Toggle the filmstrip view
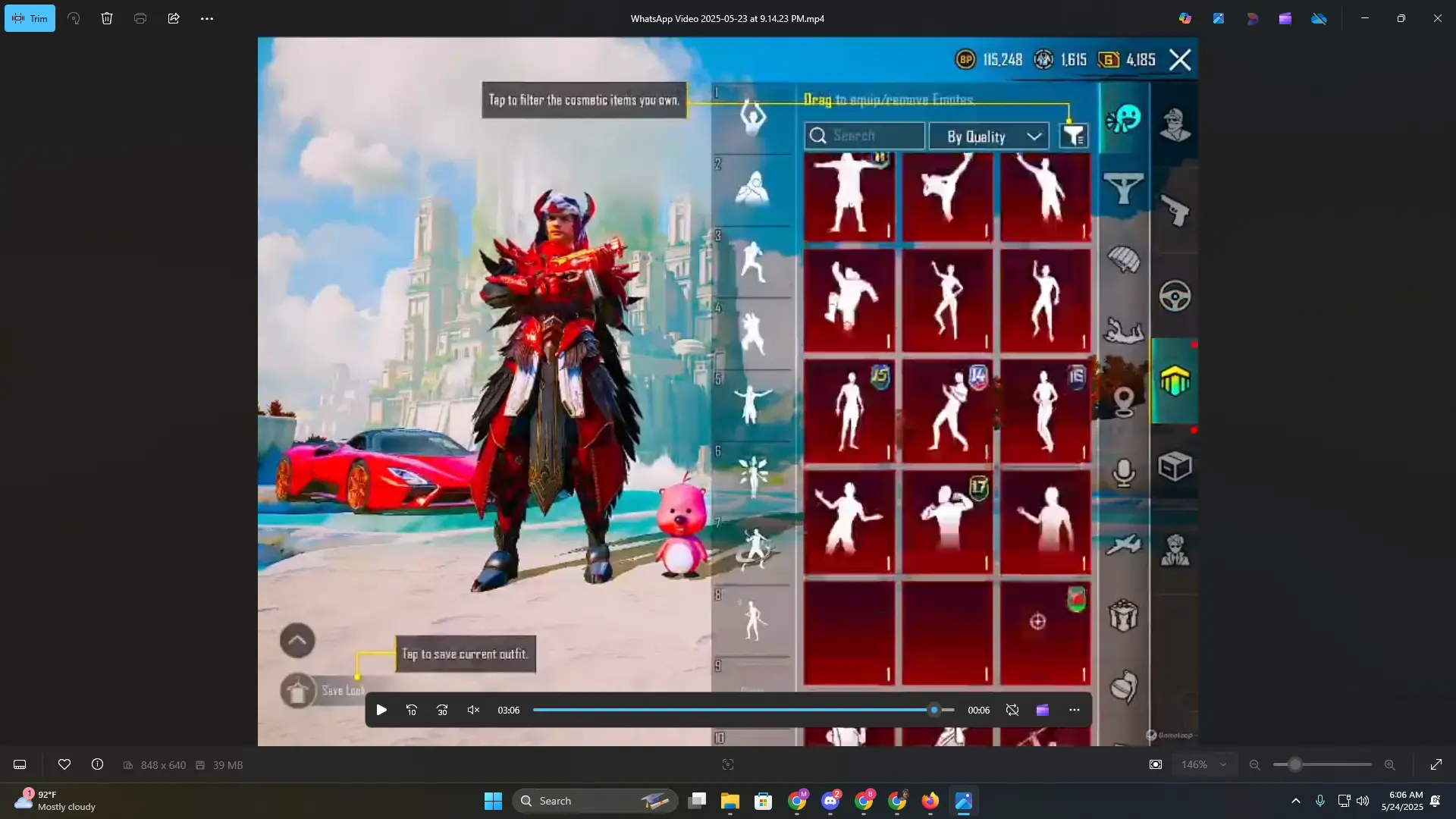The width and height of the screenshot is (1456, 819). [x=20, y=764]
